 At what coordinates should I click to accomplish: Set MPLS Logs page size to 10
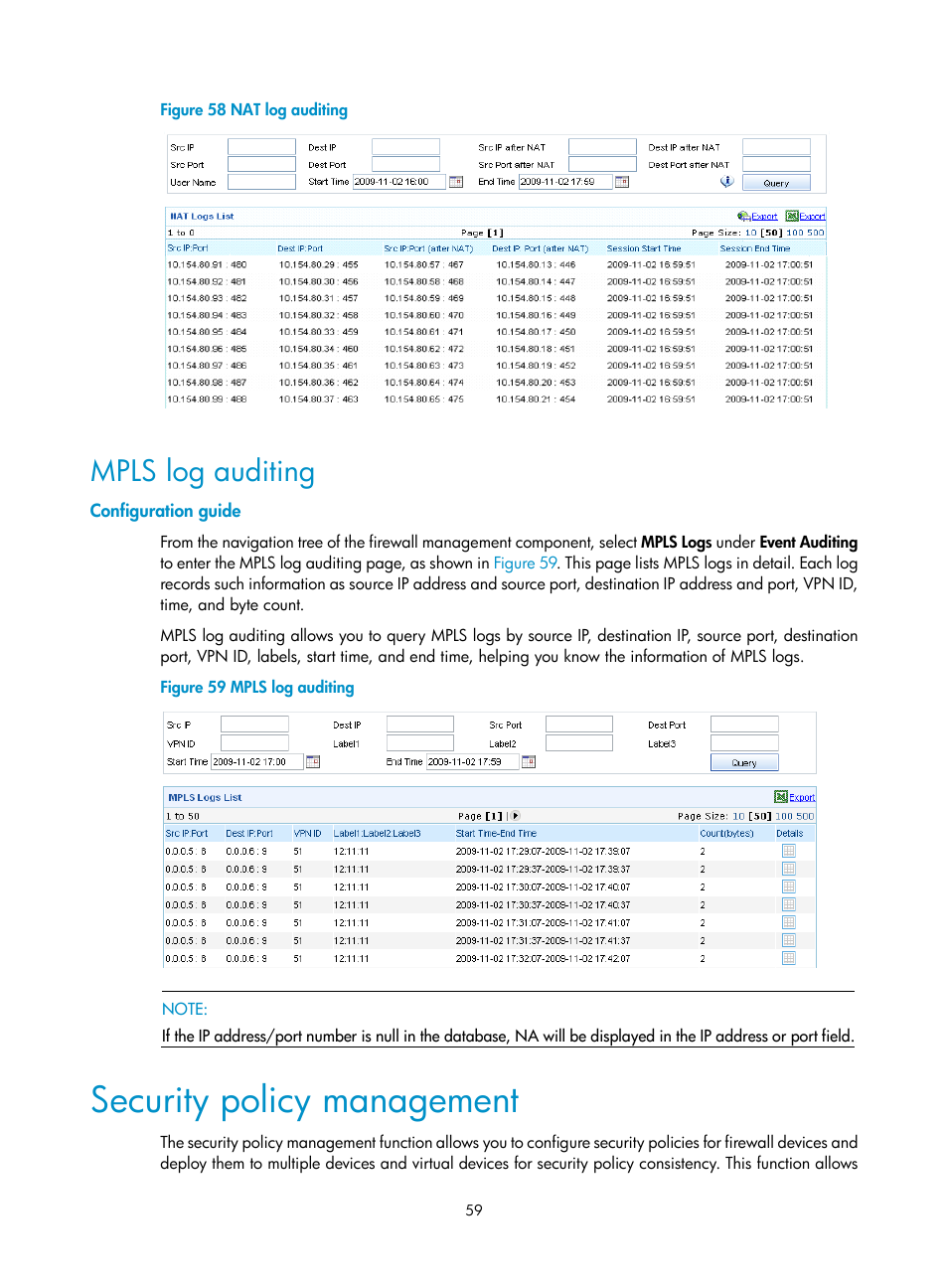click(x=738, y=816)
